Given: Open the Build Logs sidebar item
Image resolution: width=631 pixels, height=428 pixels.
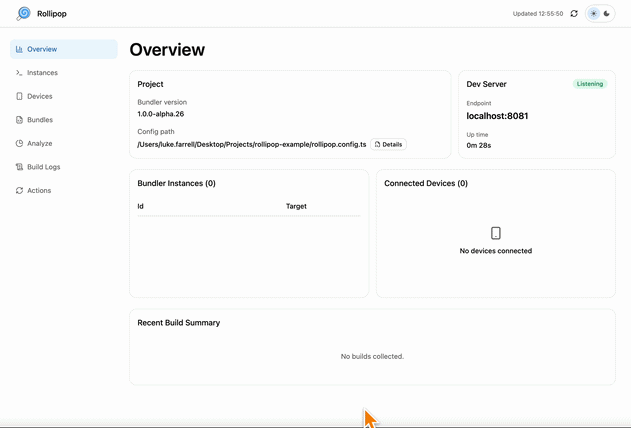Looking at the screenshot, I should (x=64, y=167).
